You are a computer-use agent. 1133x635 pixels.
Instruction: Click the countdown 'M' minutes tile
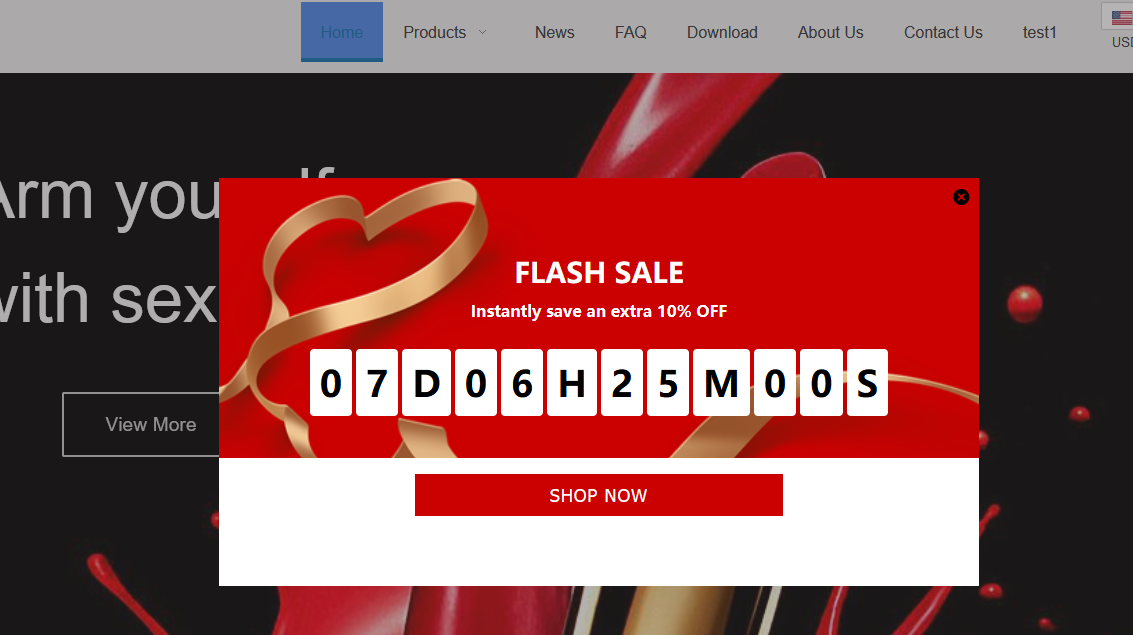click(720, 382)
